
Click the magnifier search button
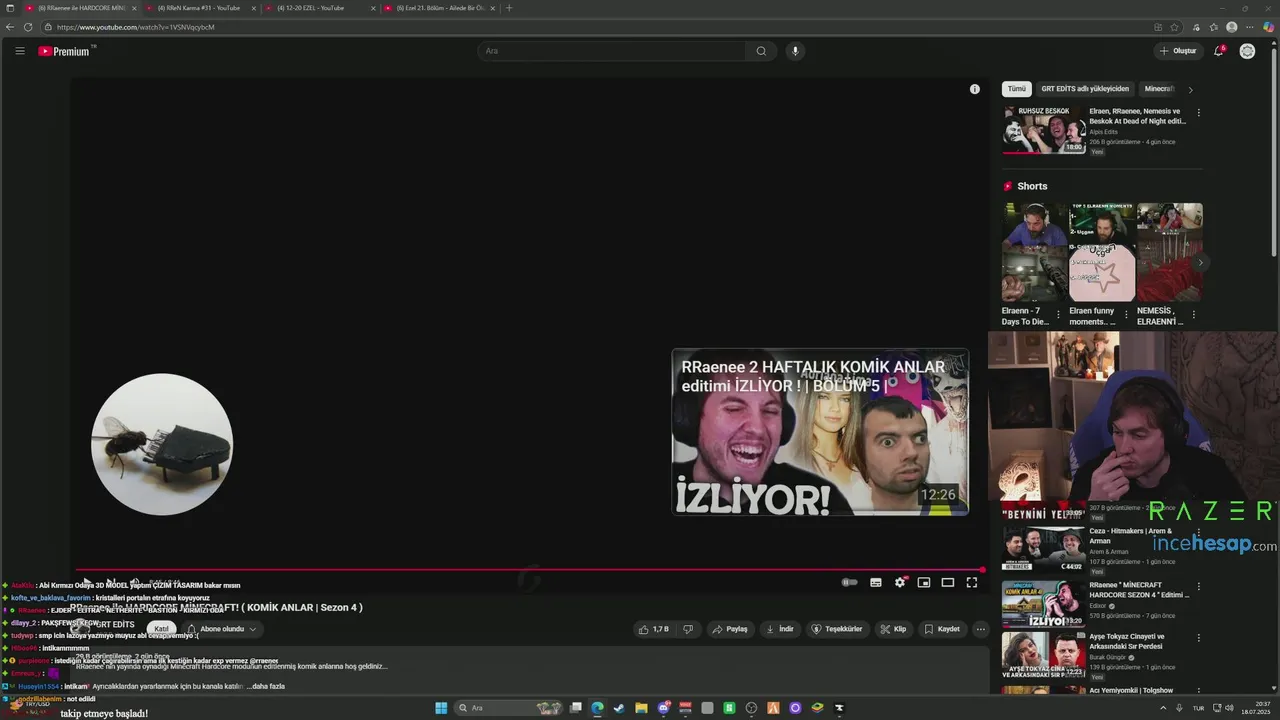(761, 51)
